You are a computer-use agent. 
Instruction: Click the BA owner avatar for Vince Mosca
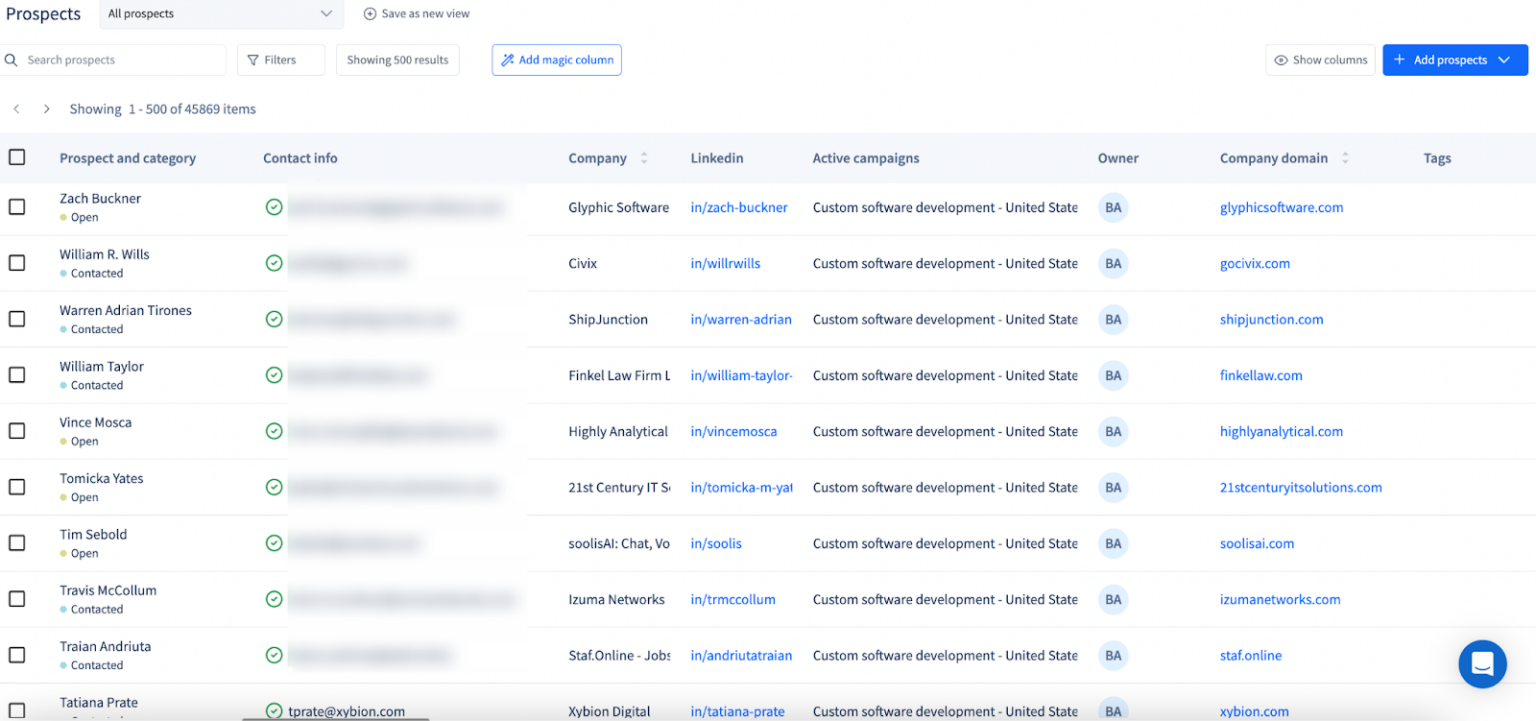1113,431
